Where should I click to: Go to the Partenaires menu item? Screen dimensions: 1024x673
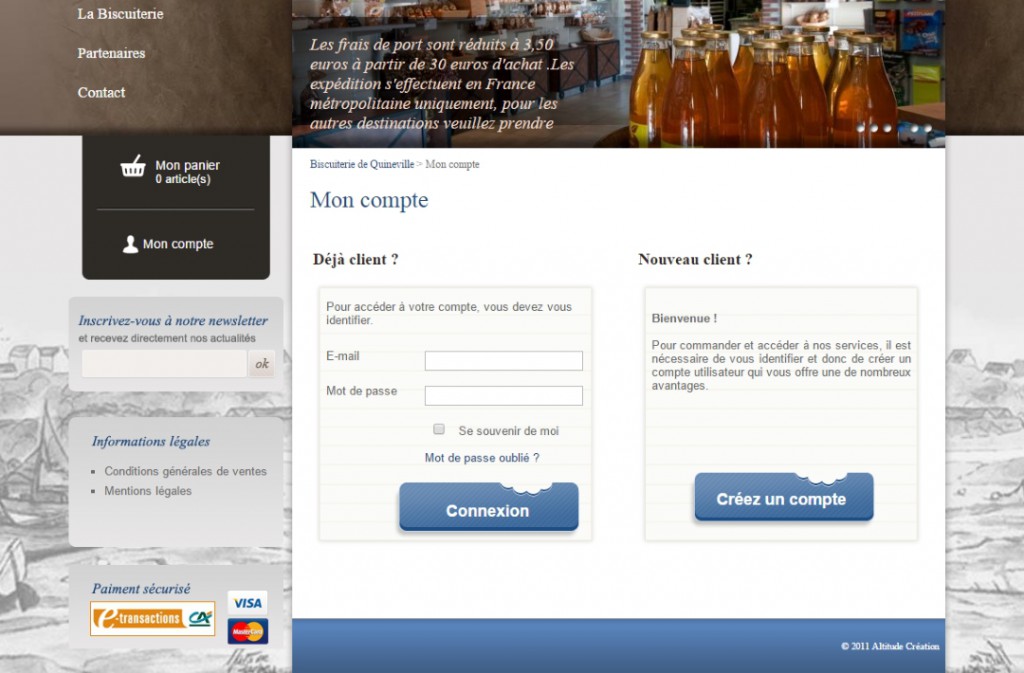pyautogui.click(x=111, y=53)
